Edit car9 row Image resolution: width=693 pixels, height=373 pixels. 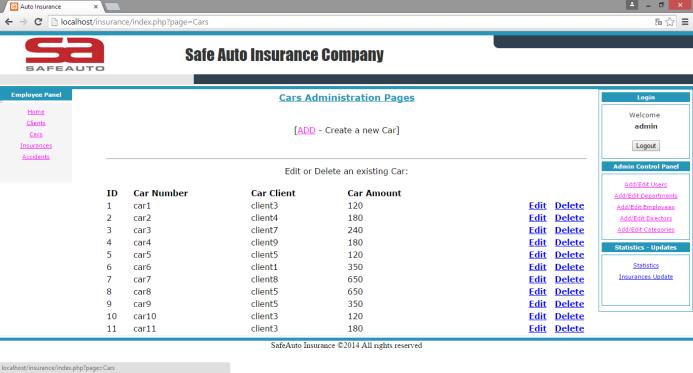pyautogui.click(x=537, y=304)
